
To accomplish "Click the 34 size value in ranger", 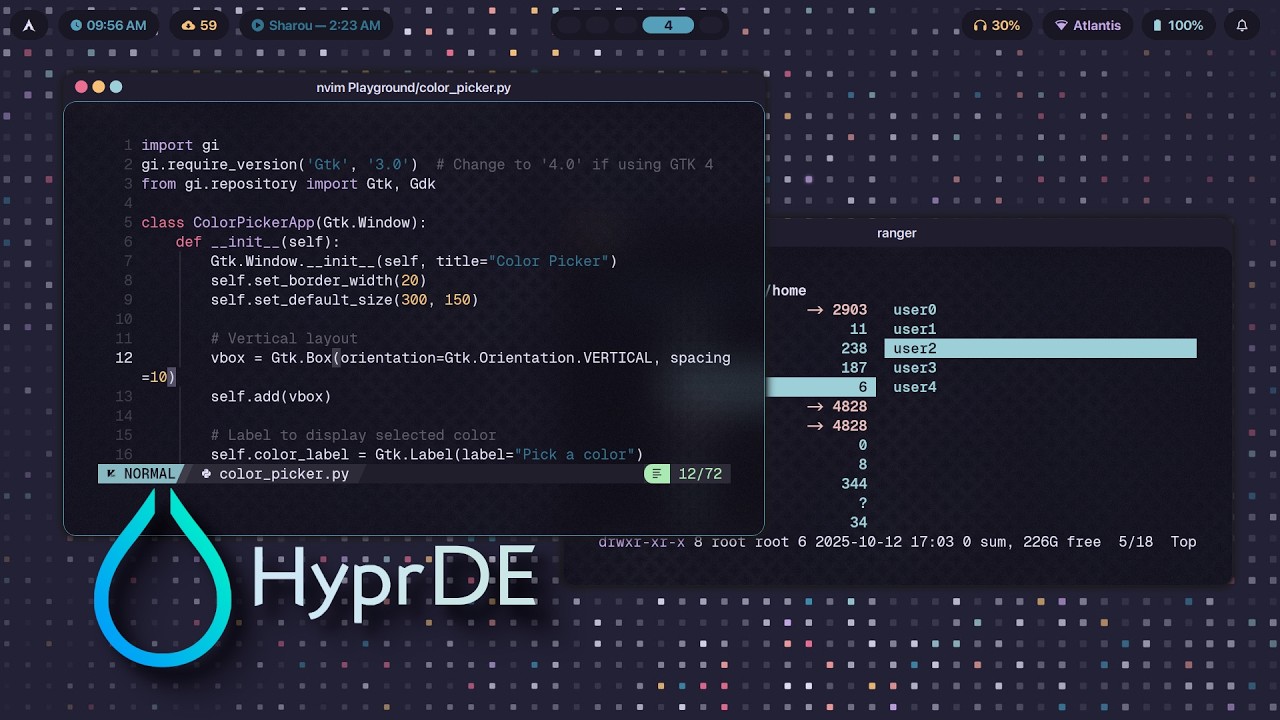I will 858,522.
